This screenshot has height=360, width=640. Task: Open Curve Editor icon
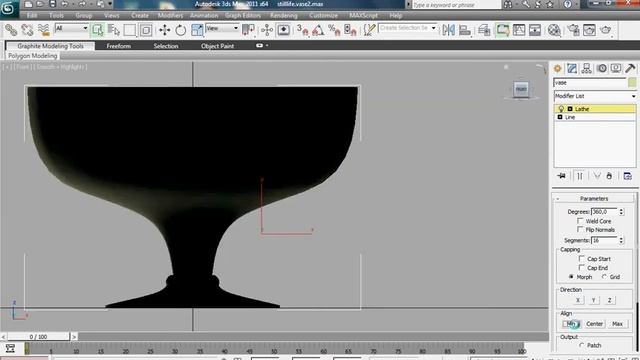[x=519, y=30]
